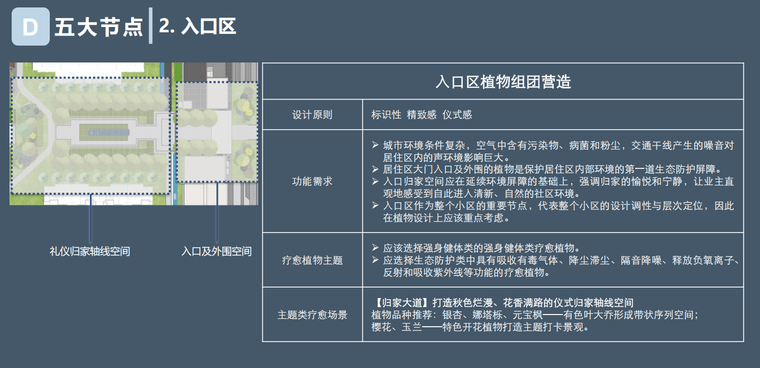Click the 入口及外围空间 caption label
Image resolution: width=760 pixels, height=368 pixels.
click(217, 252)
